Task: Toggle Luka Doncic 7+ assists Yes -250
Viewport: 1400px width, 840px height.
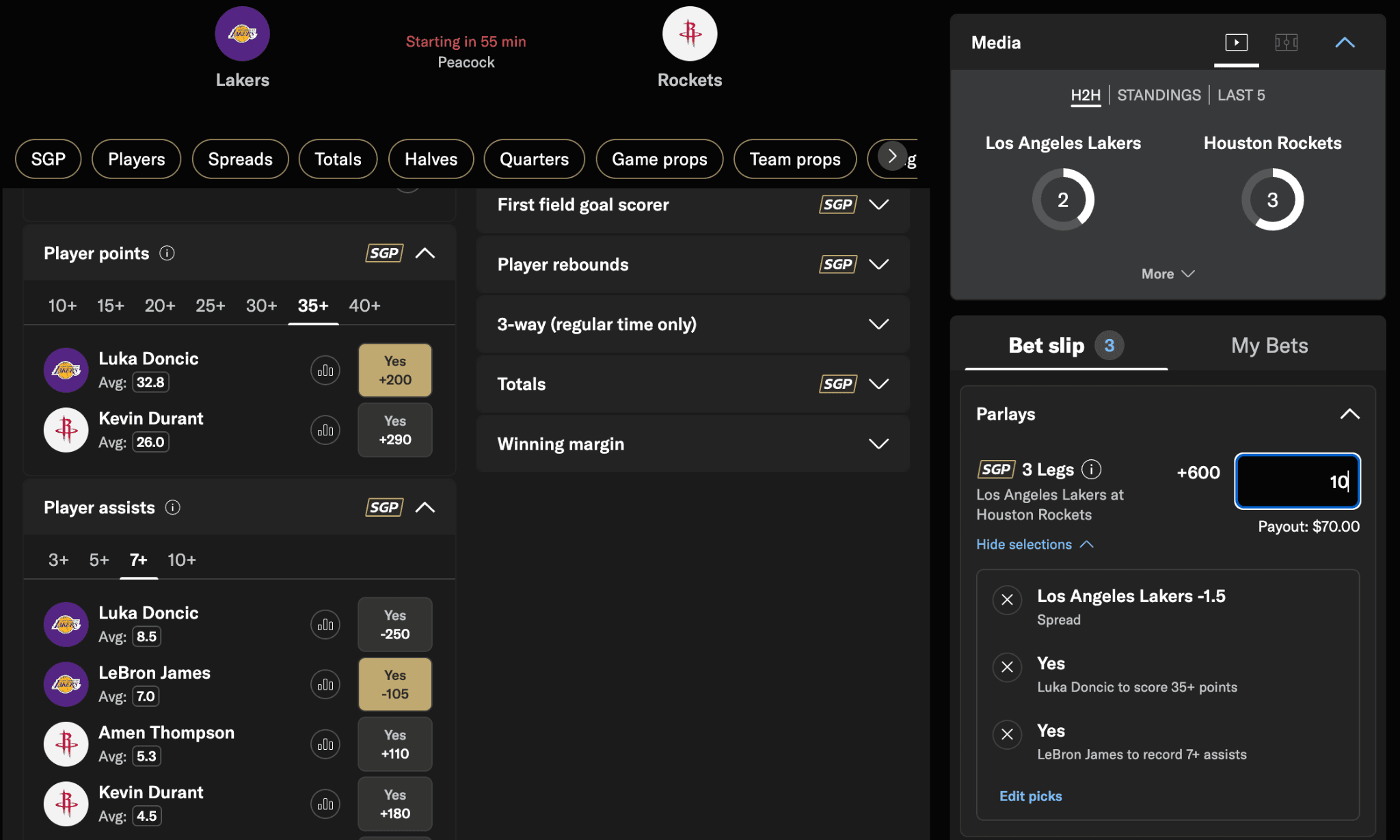Action: [395, 625]
